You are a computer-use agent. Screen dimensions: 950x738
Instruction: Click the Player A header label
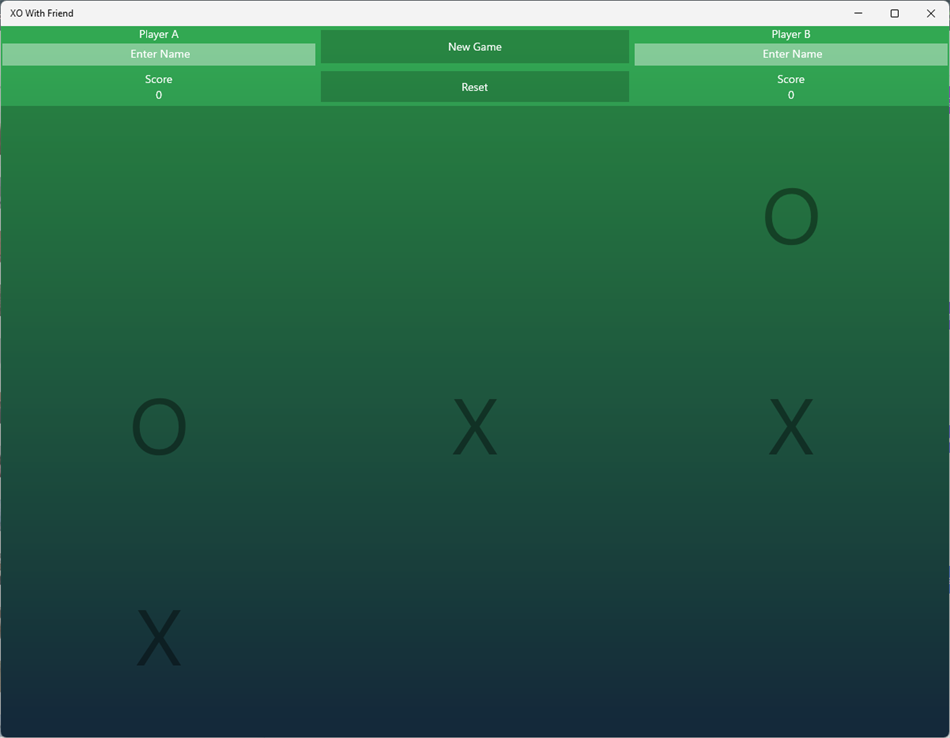click(x=158, y=33)
